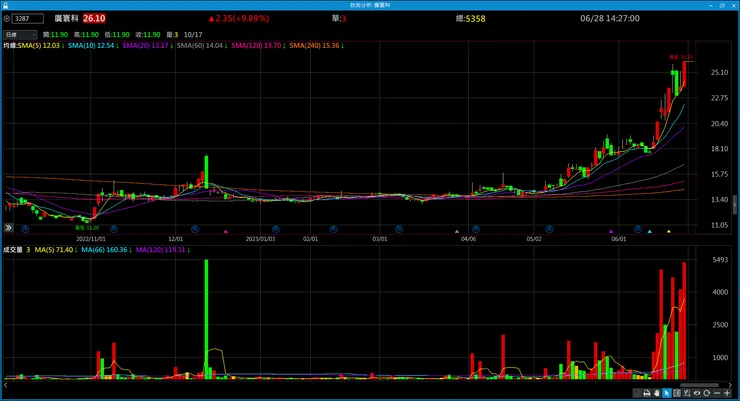Click the 單:3 tick volume readout
740x401 pixels.
(x=339, y=18)
